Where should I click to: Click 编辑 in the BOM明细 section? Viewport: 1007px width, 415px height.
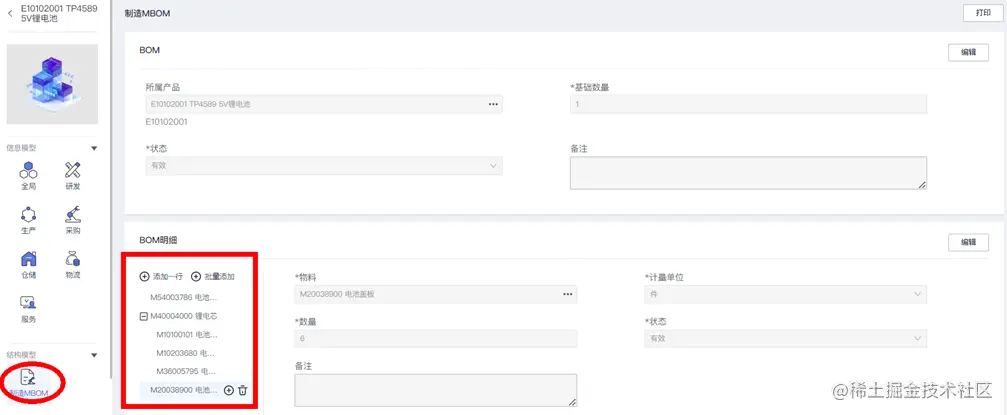click(x=968, y=242)
